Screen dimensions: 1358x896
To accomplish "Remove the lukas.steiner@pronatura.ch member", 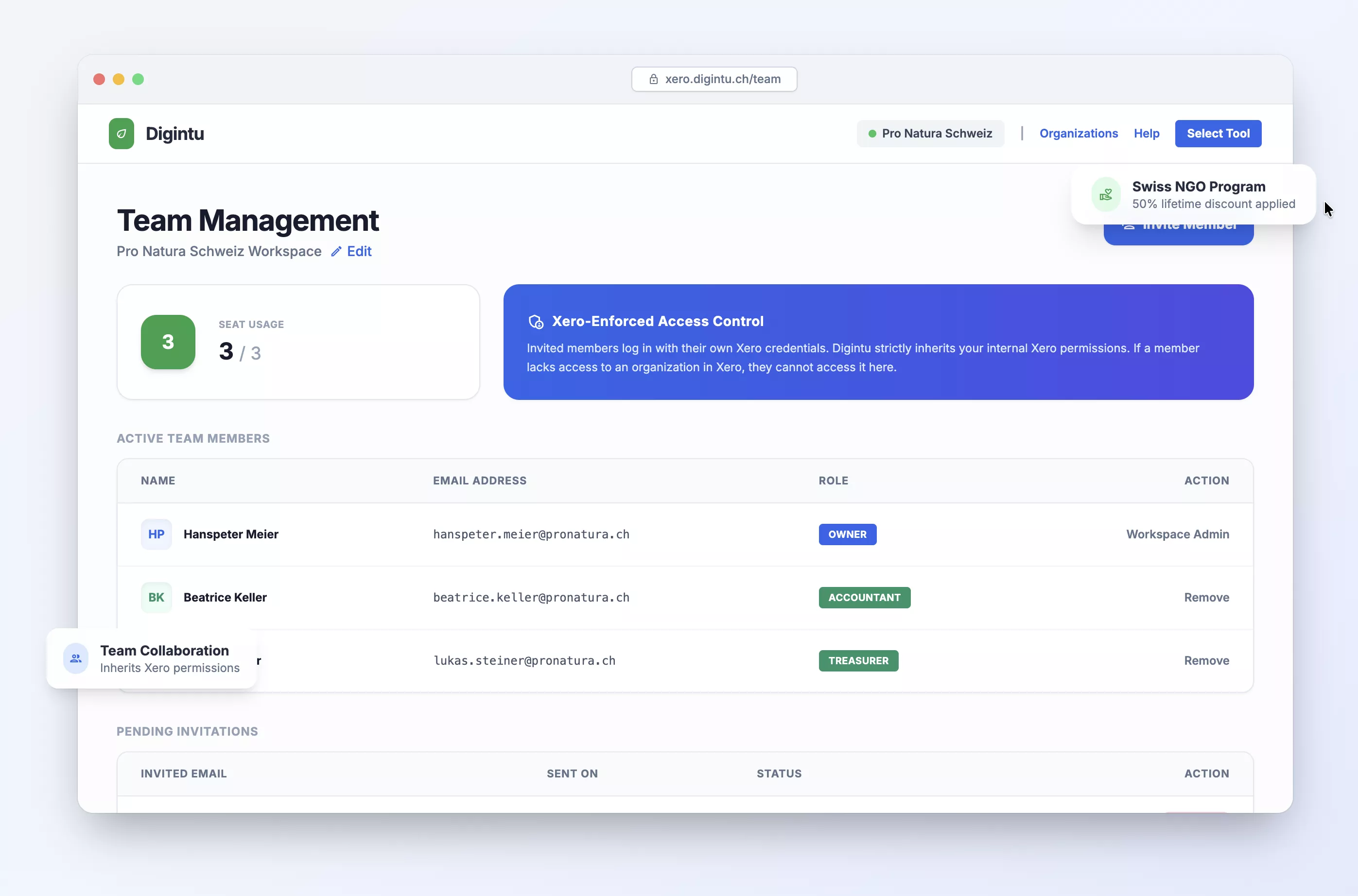I will click(1206, 660).
